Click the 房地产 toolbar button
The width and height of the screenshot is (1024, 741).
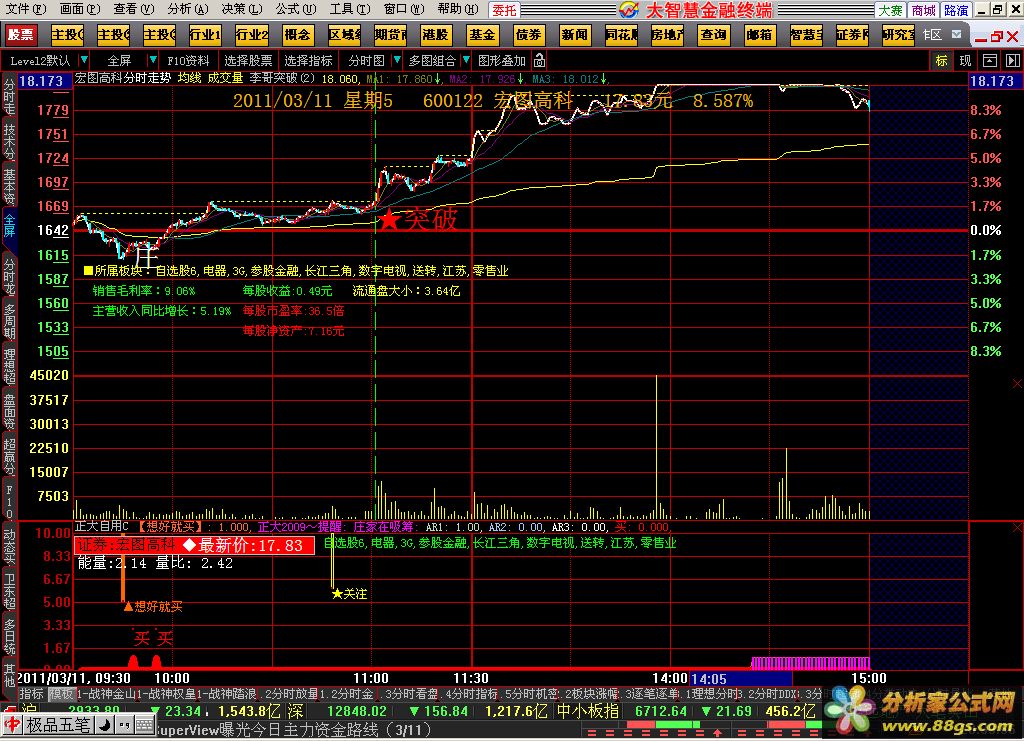(667, 35)
